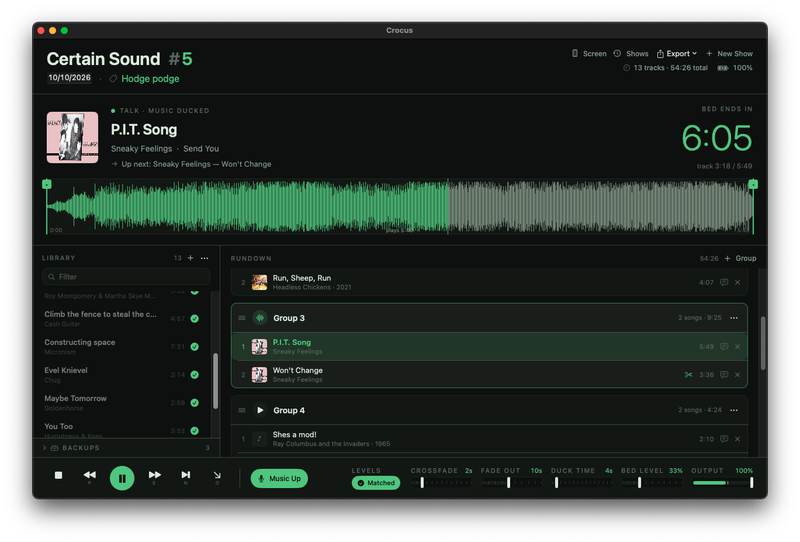This screenshot has height=542, width=800.
Task: Open notes for P.I.T. Song row
Action: [x=724, y=347]
